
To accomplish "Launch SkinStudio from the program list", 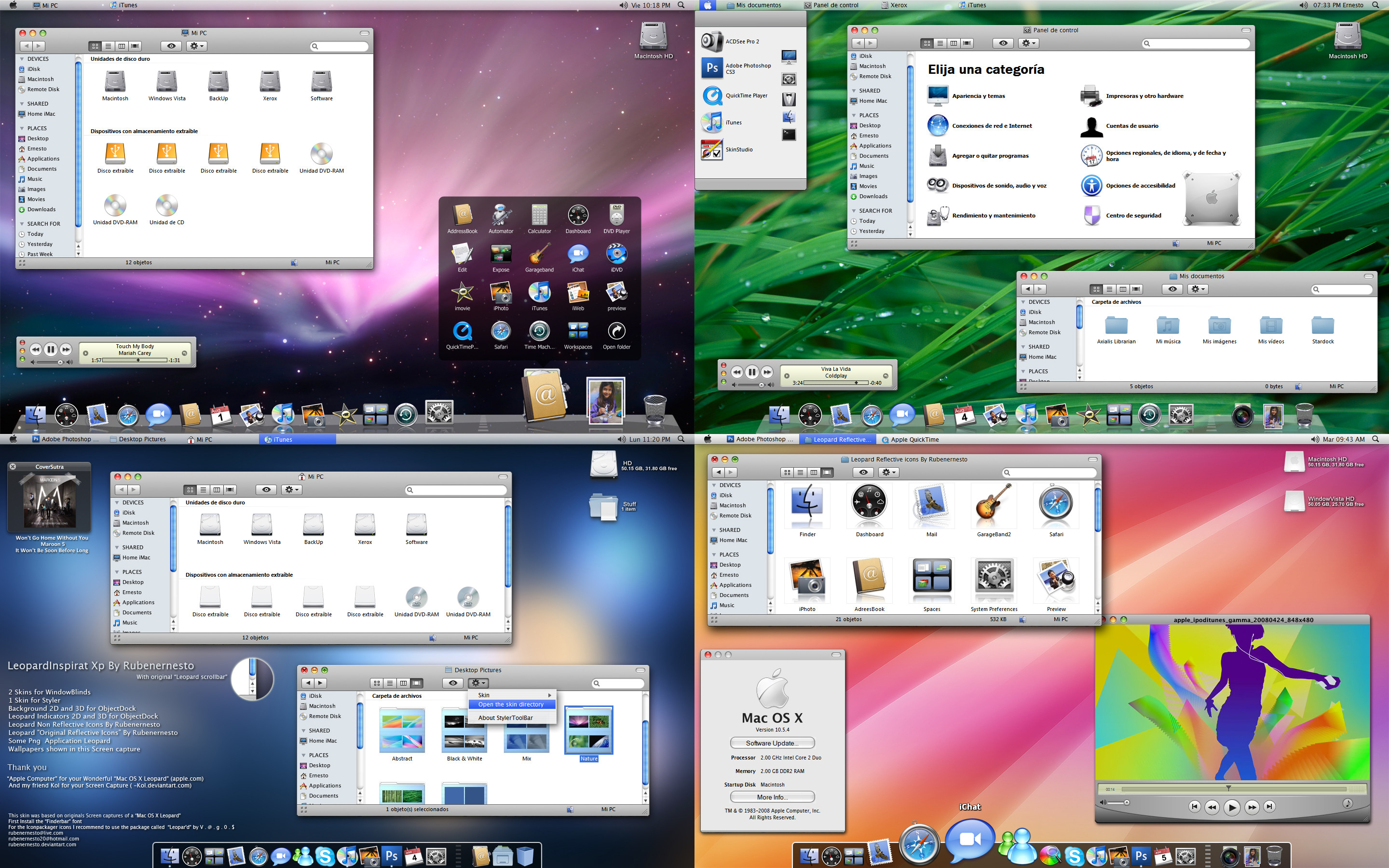I will pyautogui.click(x=728, y=149).
